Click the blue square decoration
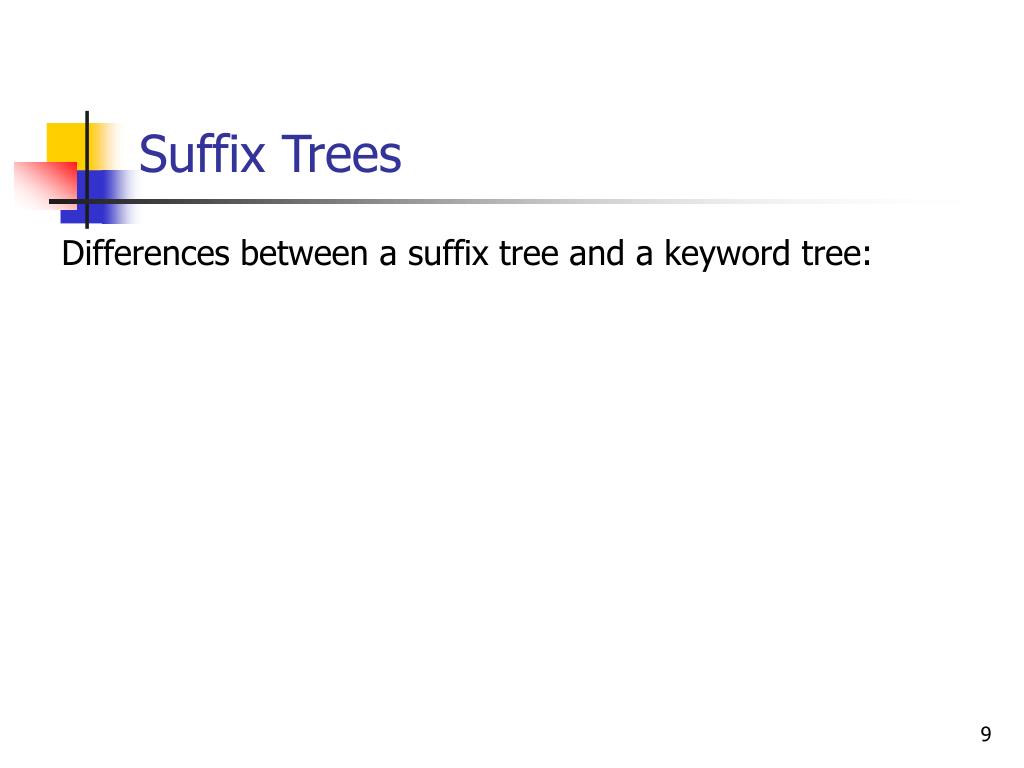 99,197
